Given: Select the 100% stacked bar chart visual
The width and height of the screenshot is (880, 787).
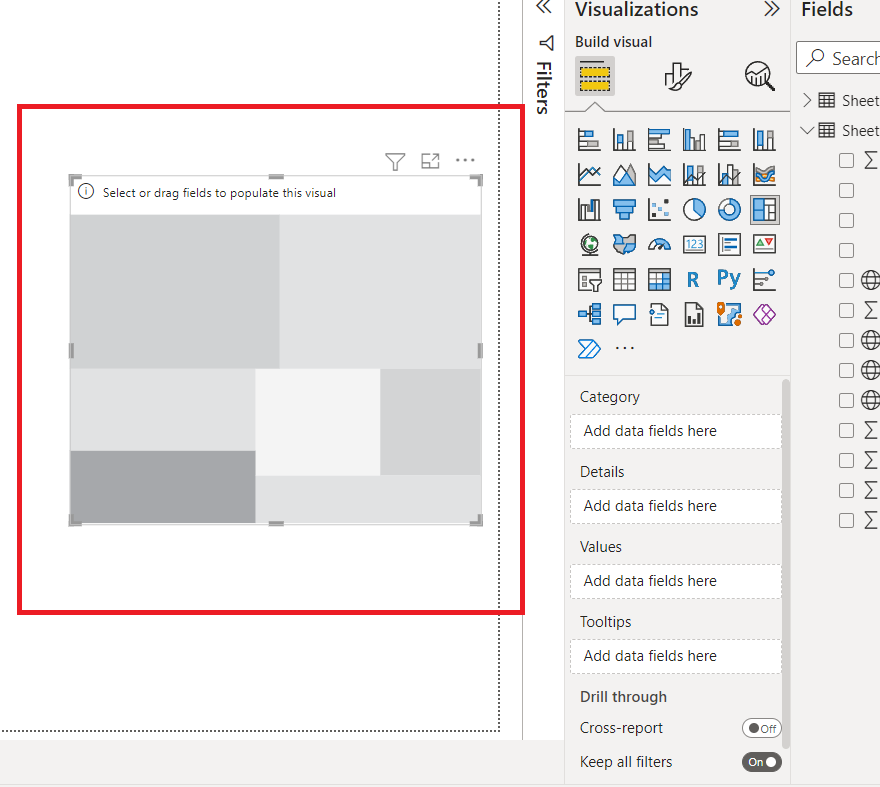Looking at the screenshot, I should coord(729,140).
